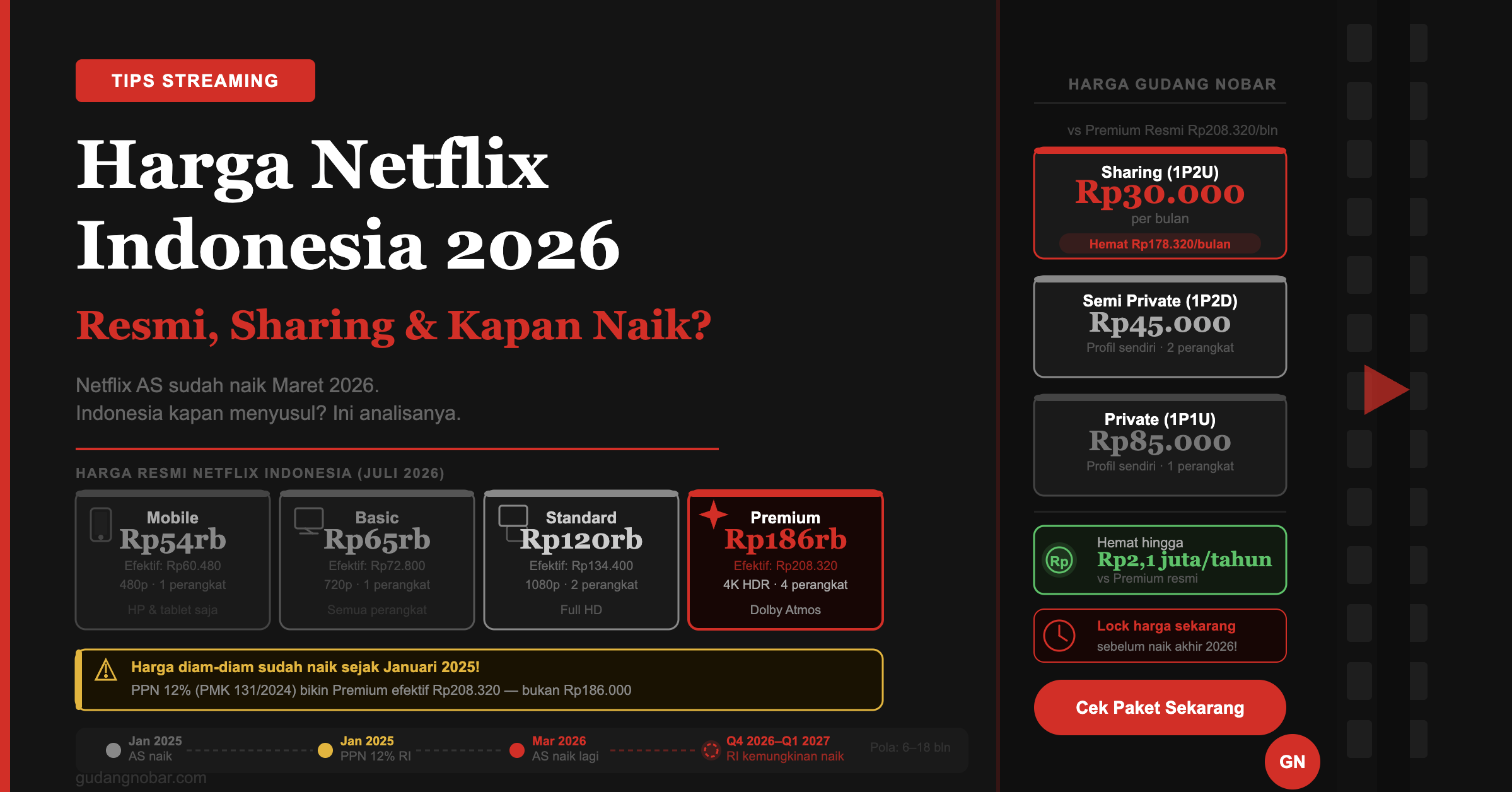The image size is (1512, 792).
Task: Click the Hemat Rp178.320/bulan pill
Action: pos(1160,244)
